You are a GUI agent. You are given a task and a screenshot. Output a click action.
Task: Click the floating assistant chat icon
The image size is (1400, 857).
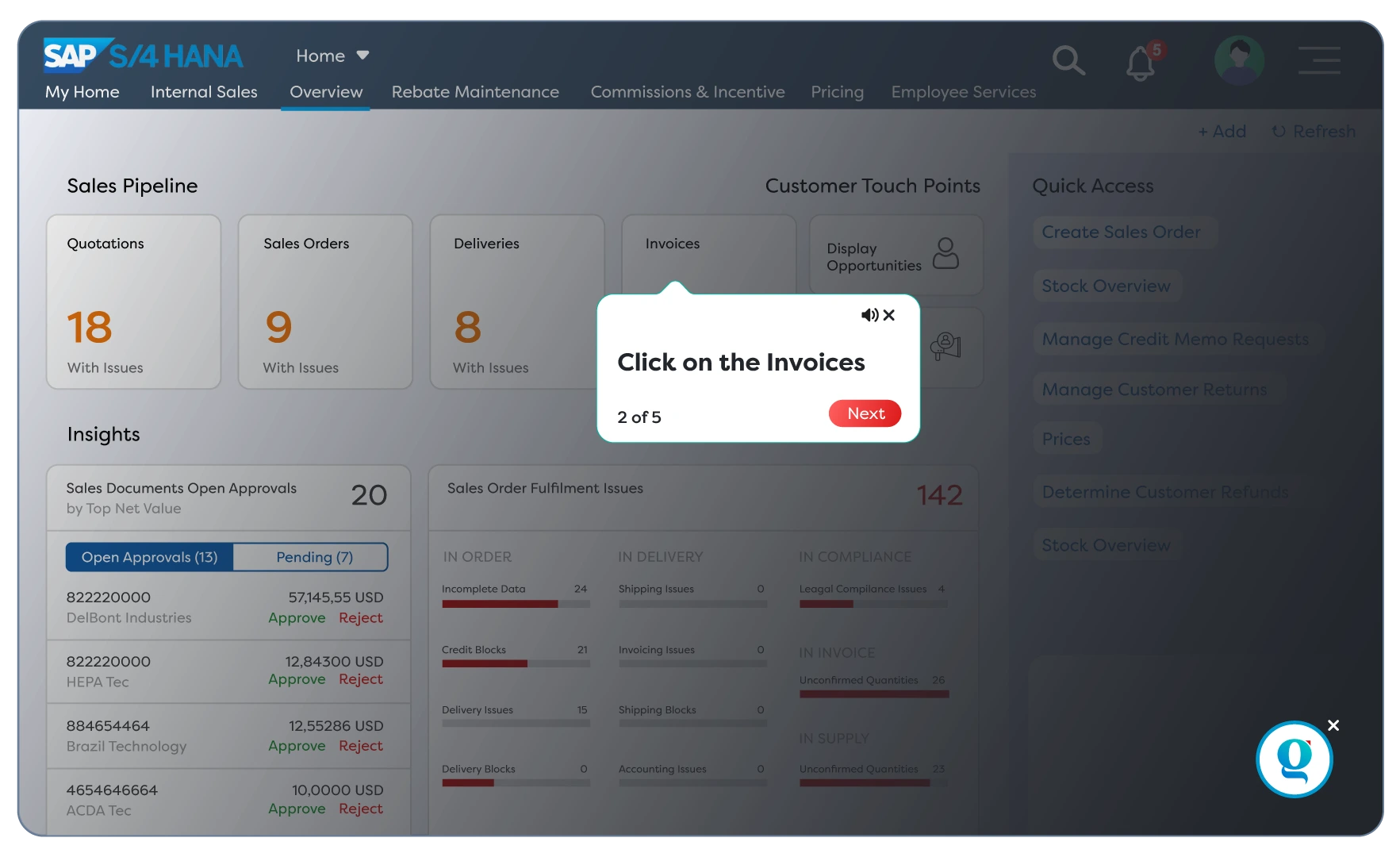1294,759
